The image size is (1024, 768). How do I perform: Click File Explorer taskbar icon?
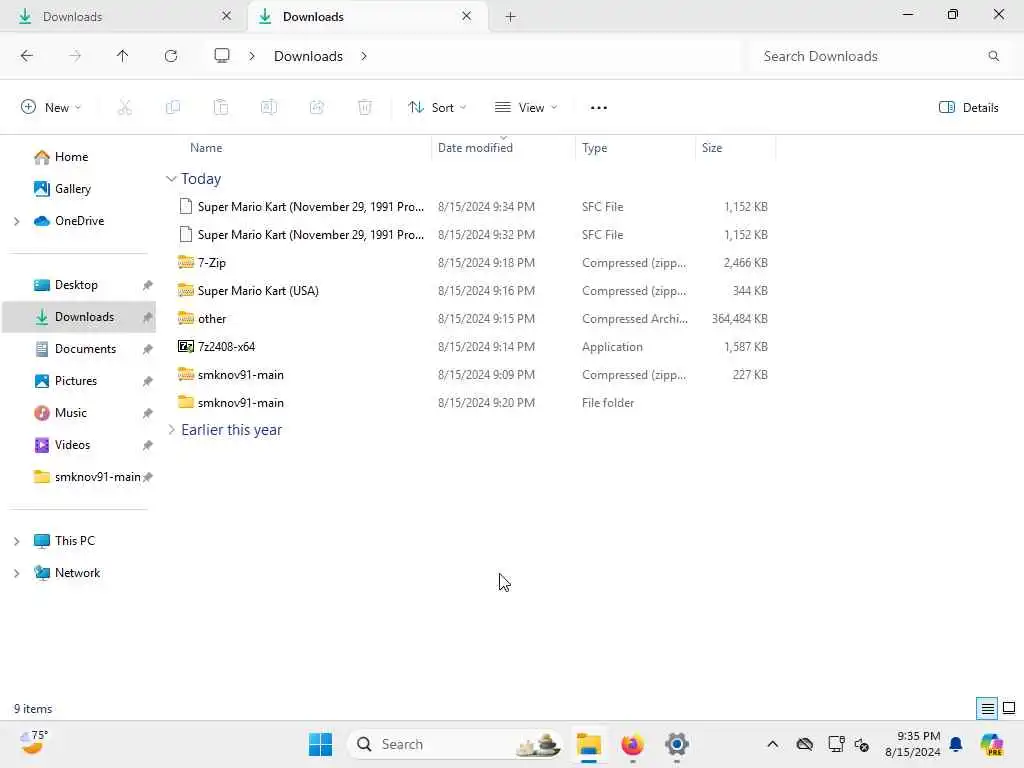point(588,744)
